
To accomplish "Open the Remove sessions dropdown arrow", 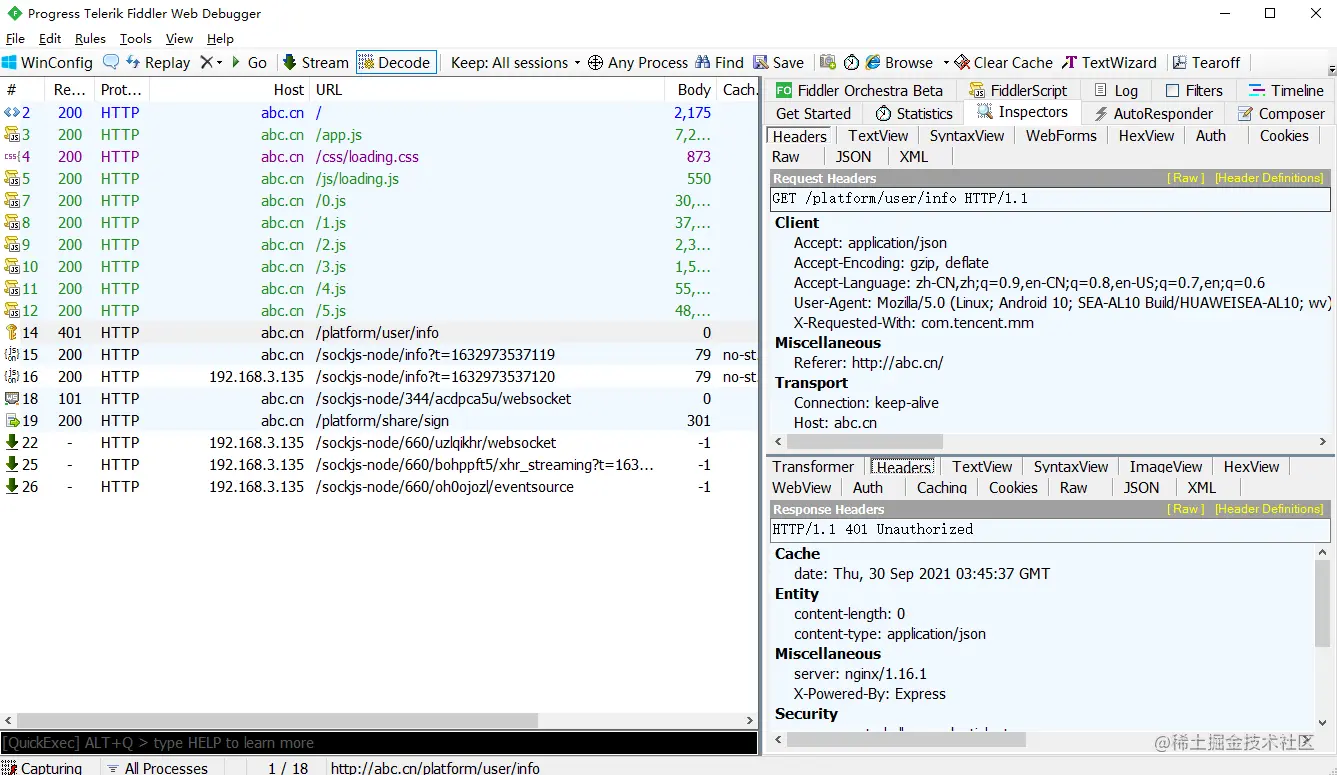I will point(219,63).
